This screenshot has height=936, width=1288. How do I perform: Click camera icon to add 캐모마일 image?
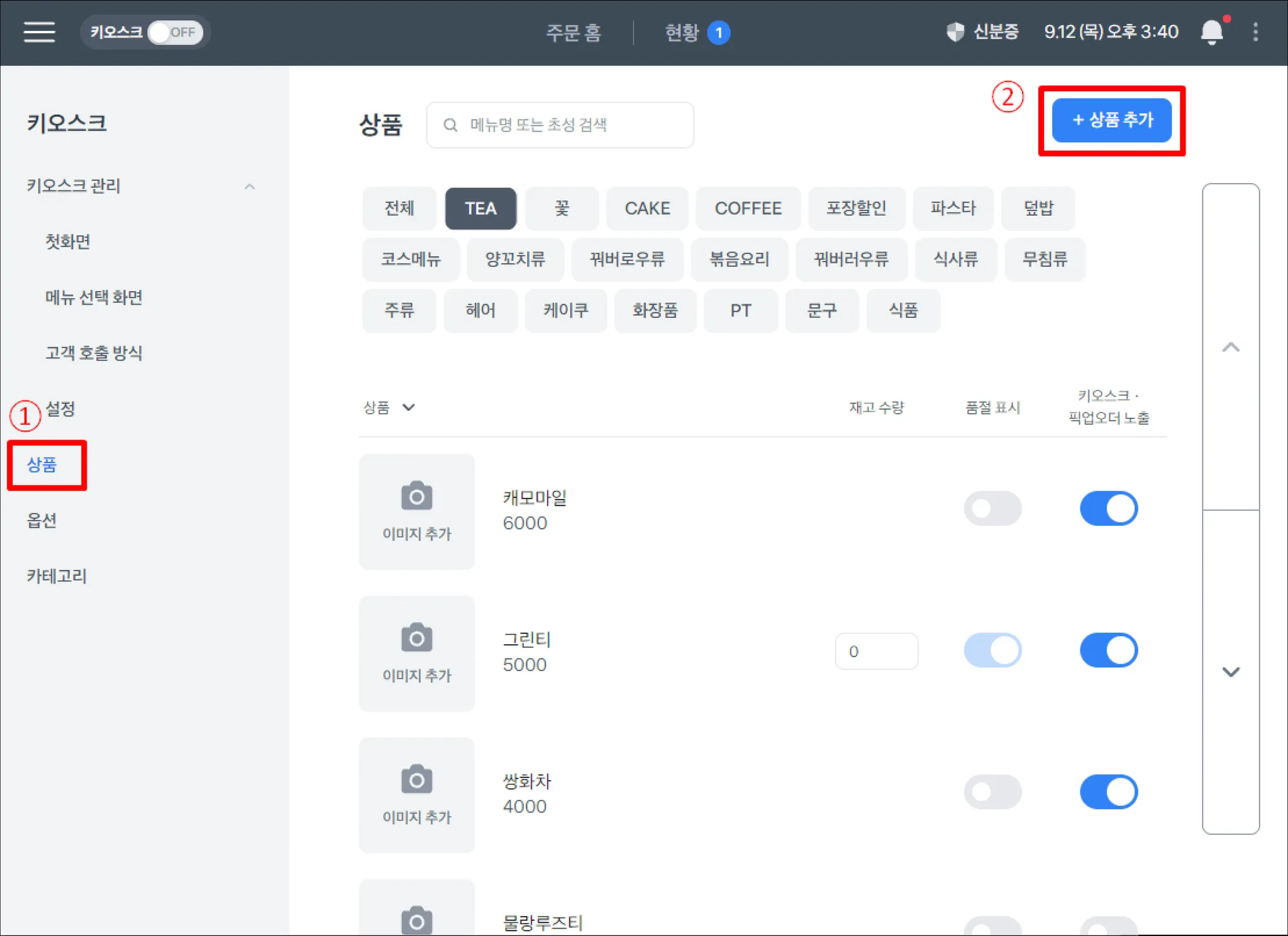tap(416, 497)
